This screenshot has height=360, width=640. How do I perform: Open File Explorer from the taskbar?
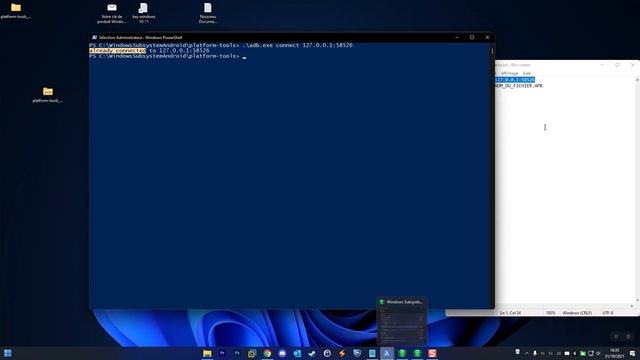(207, 353)
